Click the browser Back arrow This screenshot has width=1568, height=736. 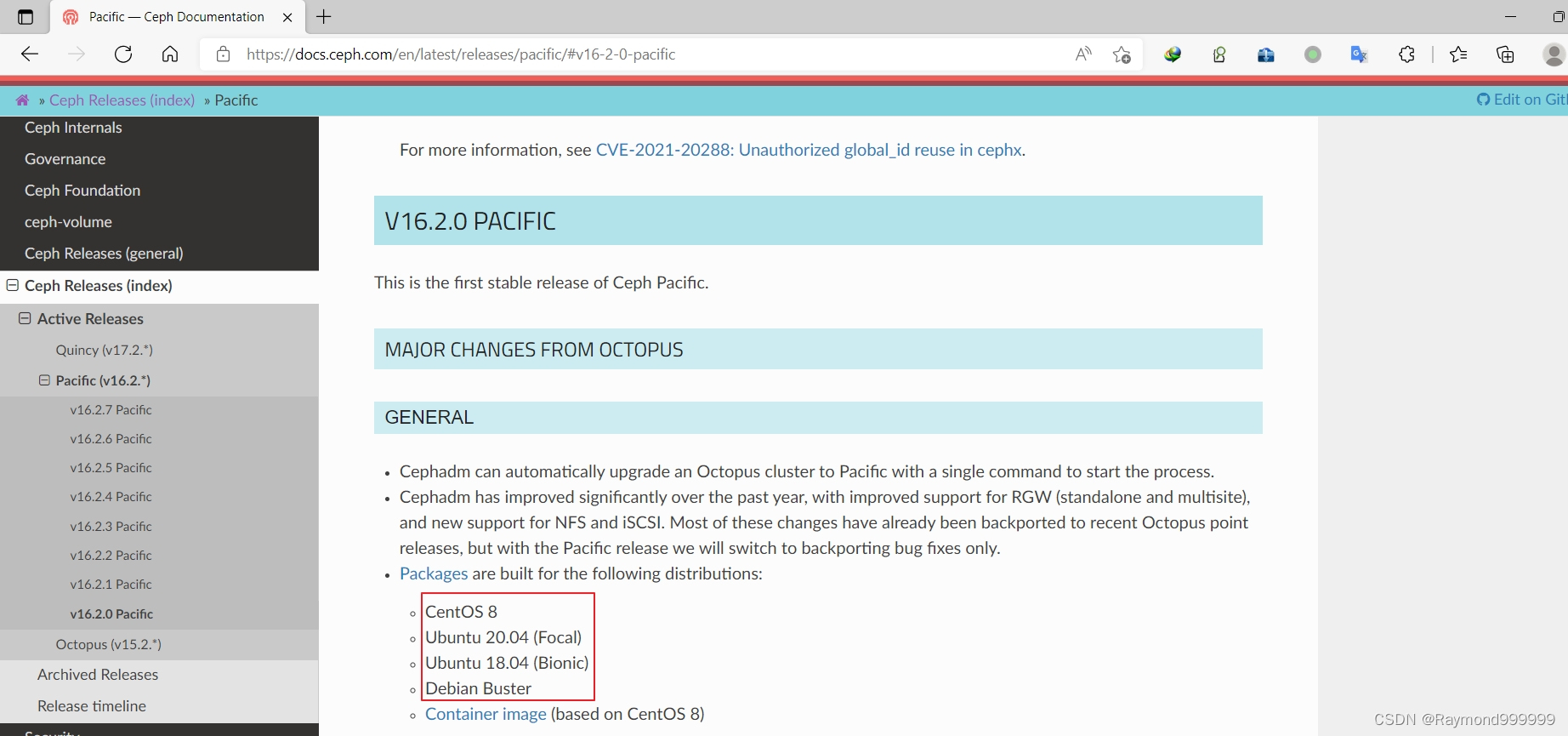[30, 54]
